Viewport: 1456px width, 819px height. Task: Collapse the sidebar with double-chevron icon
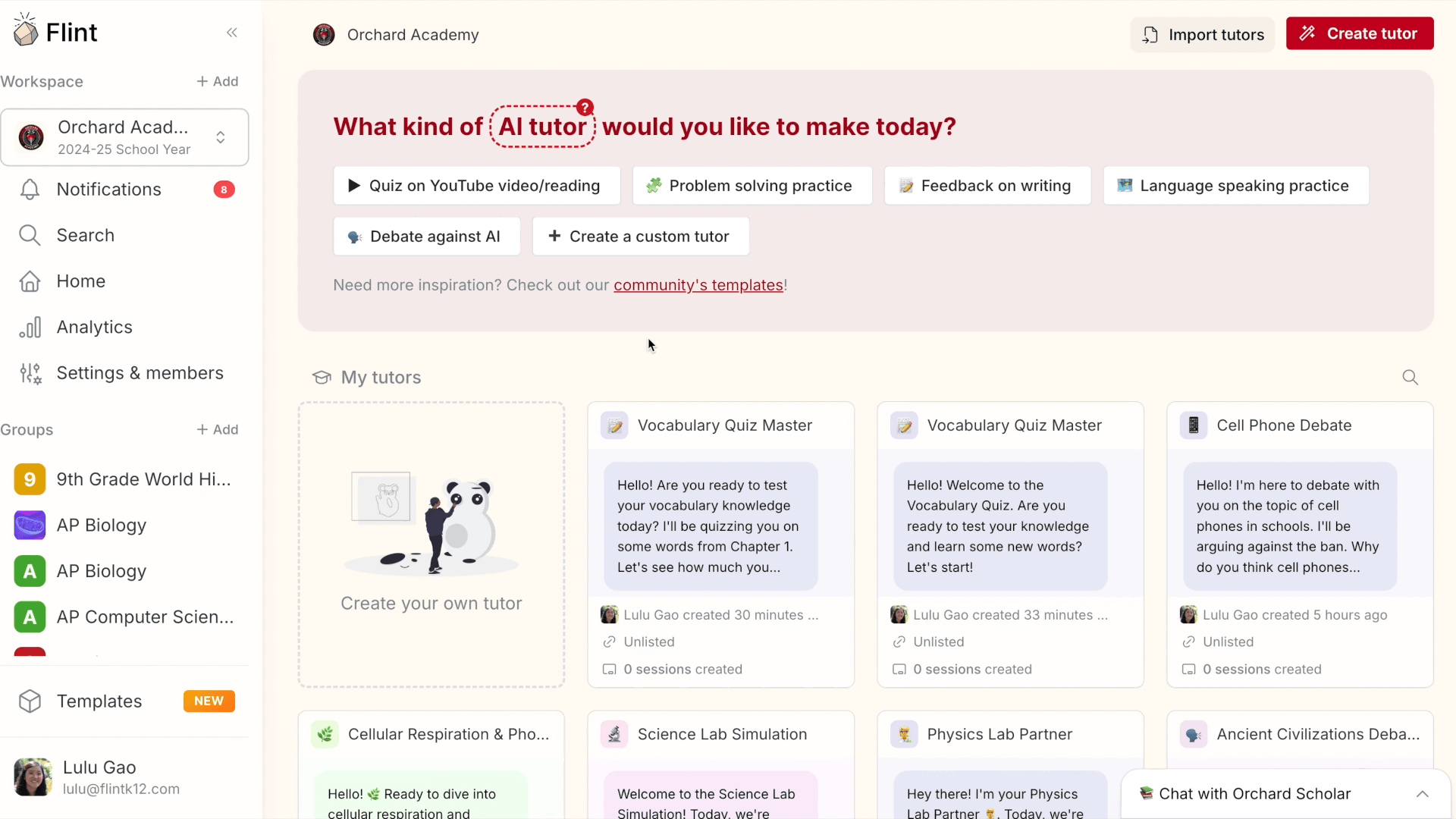click(232, 33)
